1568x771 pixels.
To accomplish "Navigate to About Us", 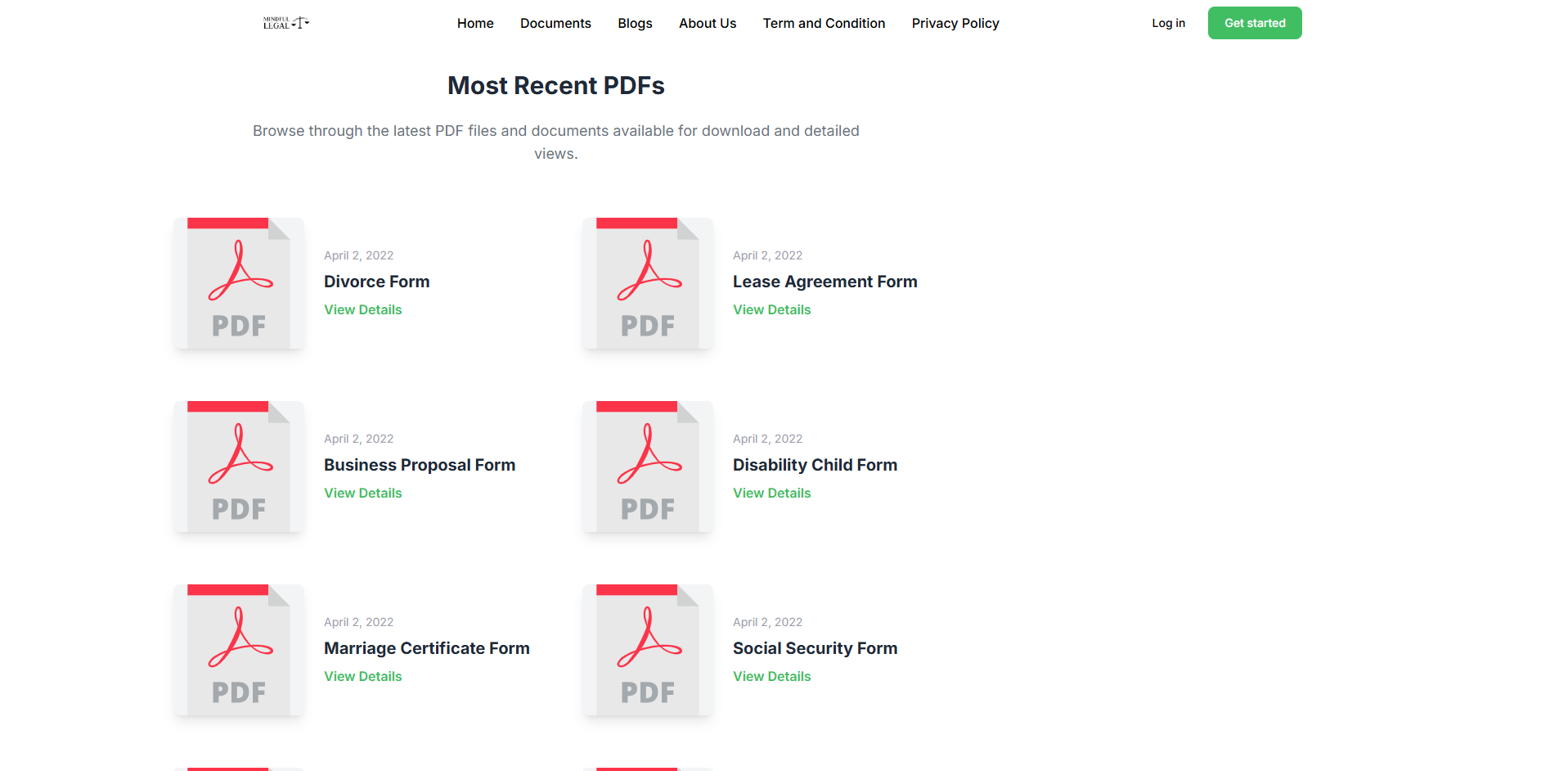I will click(708, 23).
